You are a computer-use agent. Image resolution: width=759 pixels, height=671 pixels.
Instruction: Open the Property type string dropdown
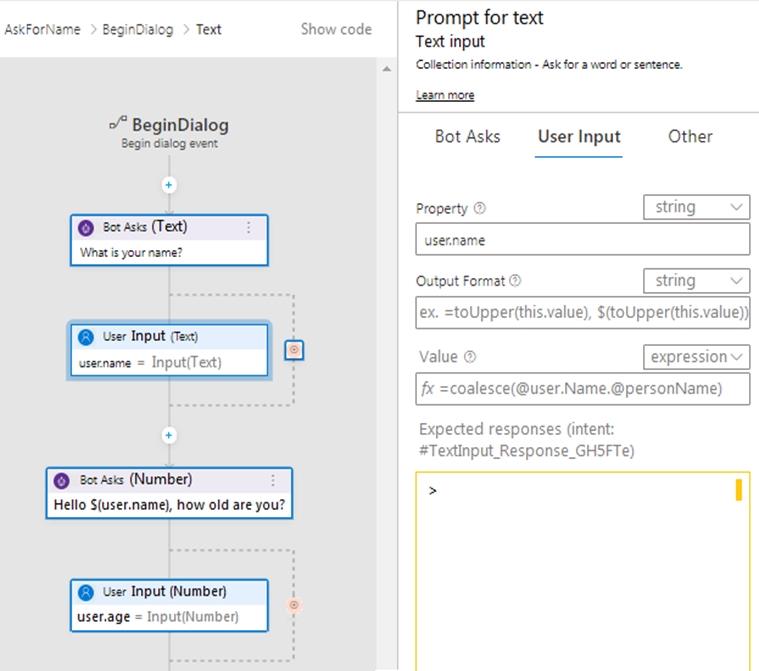pos(696,207)
